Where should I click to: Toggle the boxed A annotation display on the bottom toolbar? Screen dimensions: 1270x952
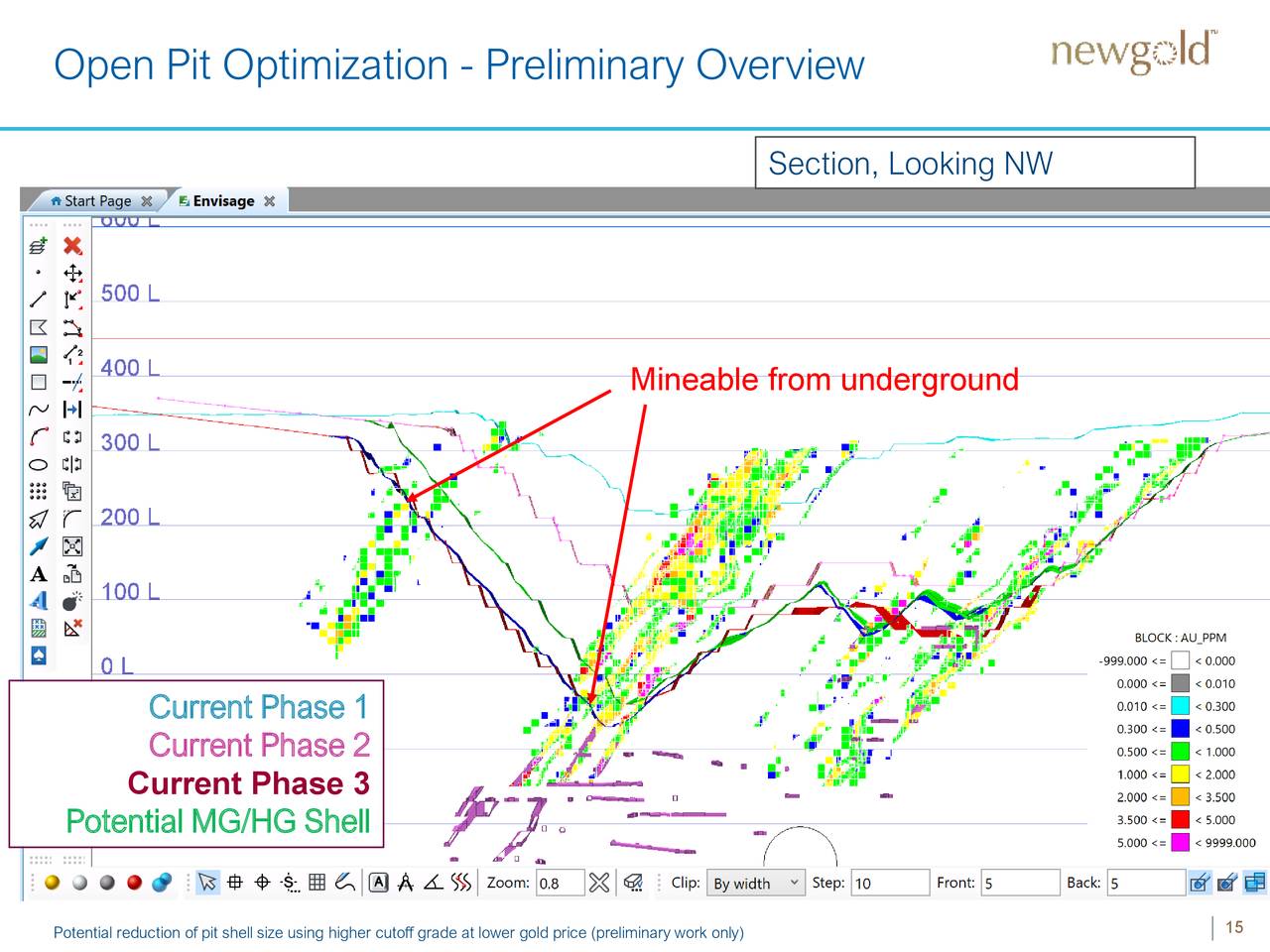coord(378,883)
